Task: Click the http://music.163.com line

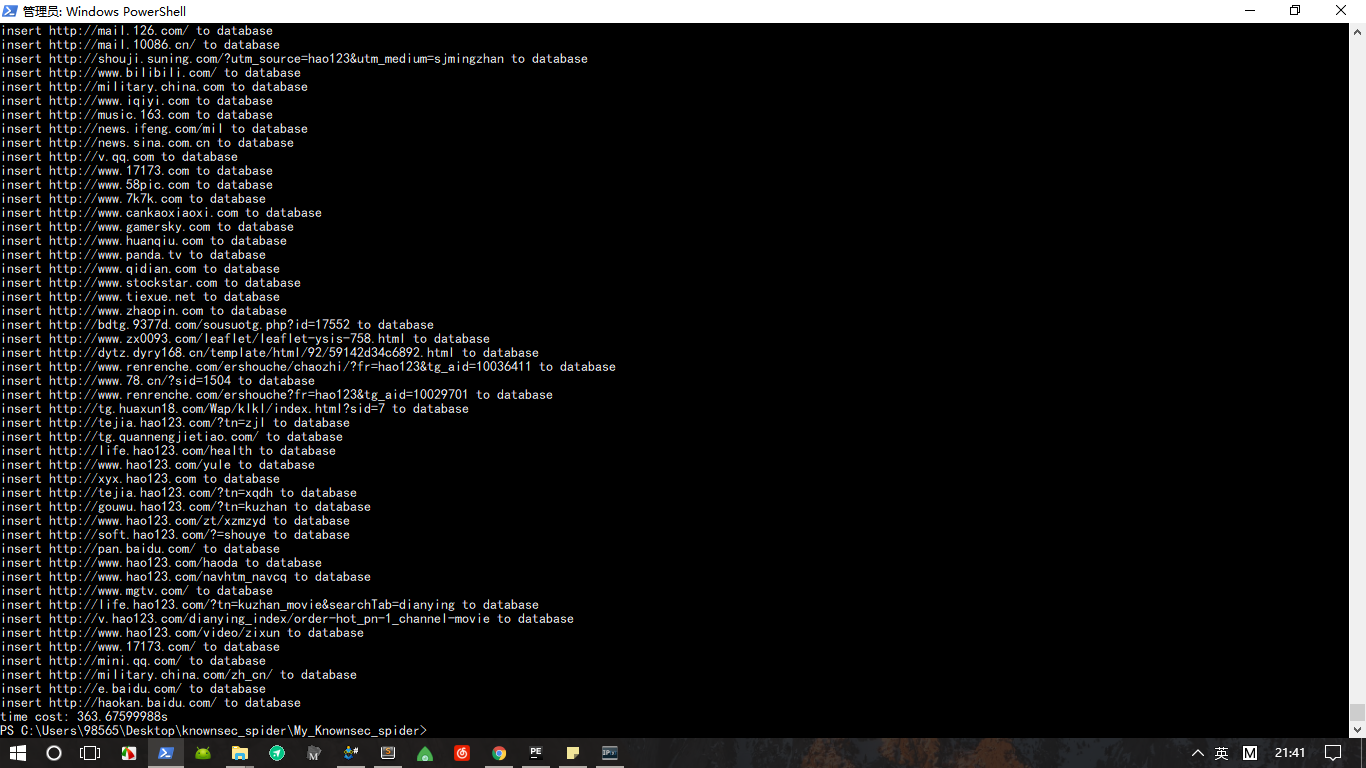Action: click(x=137, y=115)
